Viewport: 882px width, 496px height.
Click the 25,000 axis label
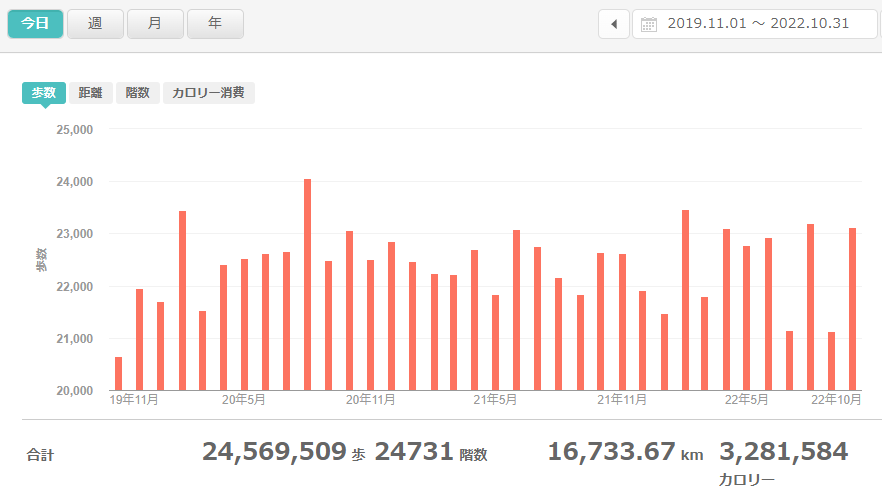click(x=75, y=130)
